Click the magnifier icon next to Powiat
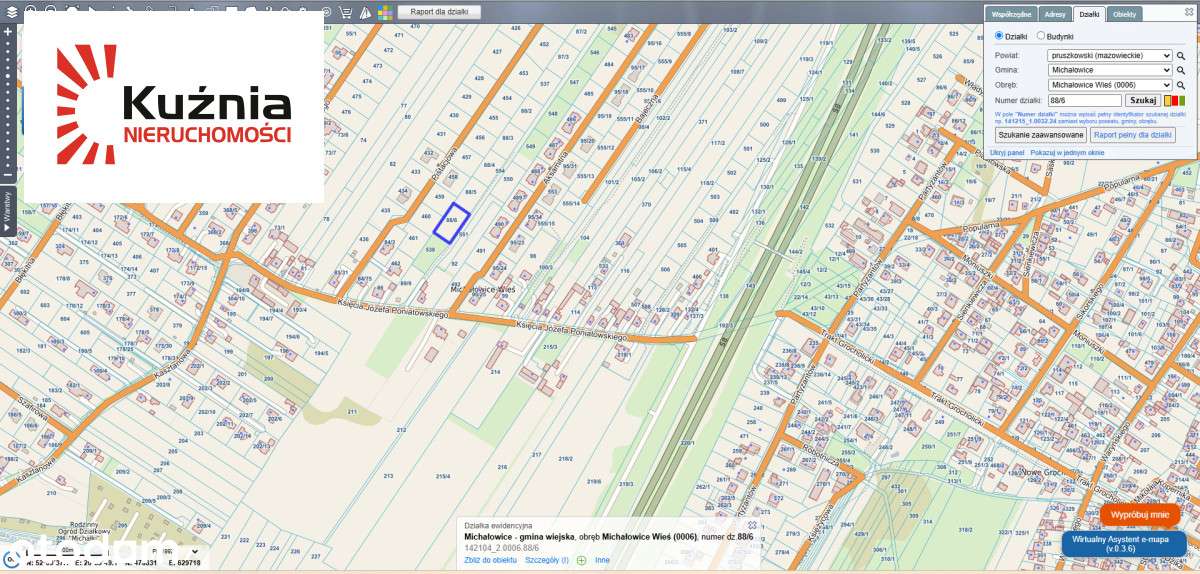Screen dimensions: 1200x574 coord(1181,56)
